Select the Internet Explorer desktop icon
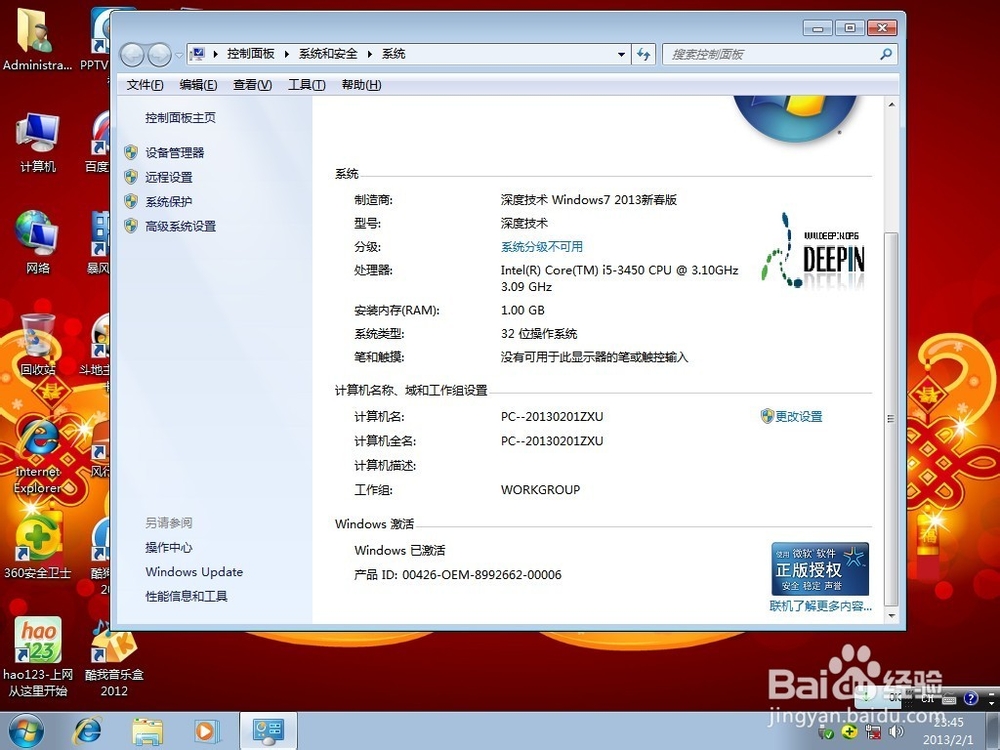The width and height of the screenshot is (1000, 750). coord(38,454)
